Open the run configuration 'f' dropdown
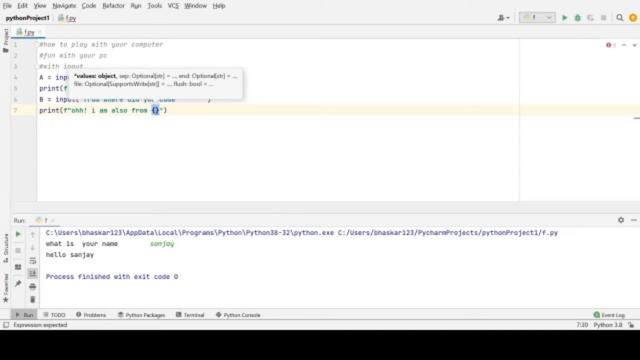The width and height of the screenshot is (640, 360). point(537,18)
